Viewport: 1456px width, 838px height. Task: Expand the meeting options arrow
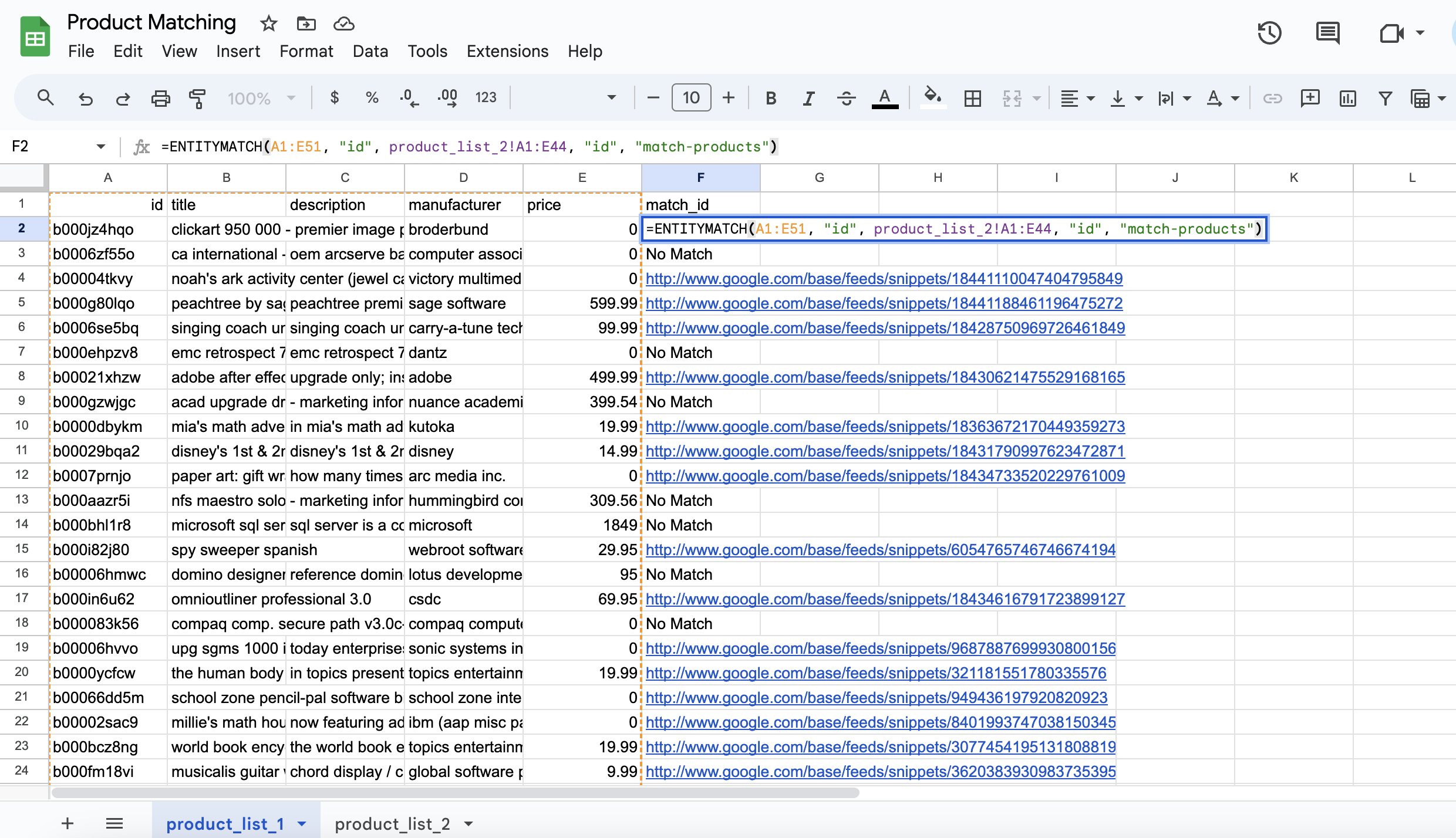pyautogui.click(x=1420, y=33)
